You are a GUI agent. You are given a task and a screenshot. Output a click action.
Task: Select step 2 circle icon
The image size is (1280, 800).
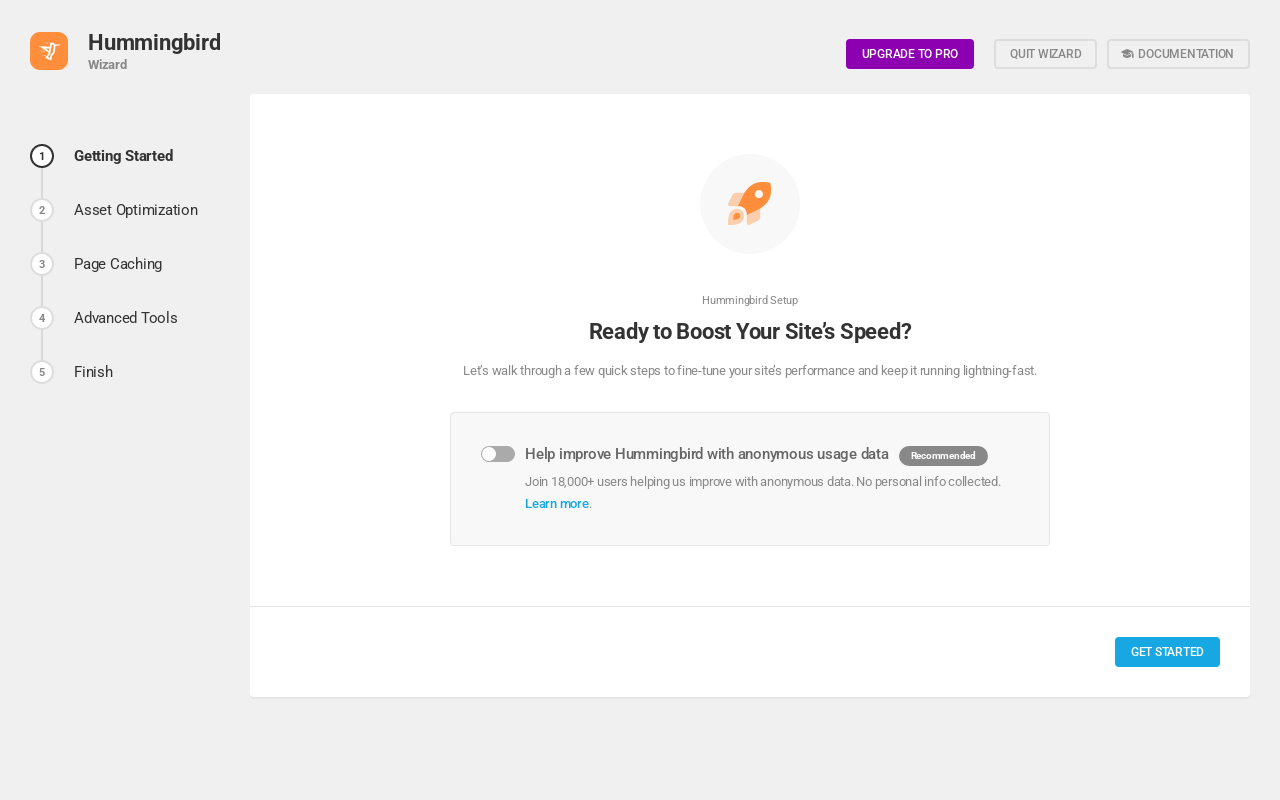tap(42, 210)
